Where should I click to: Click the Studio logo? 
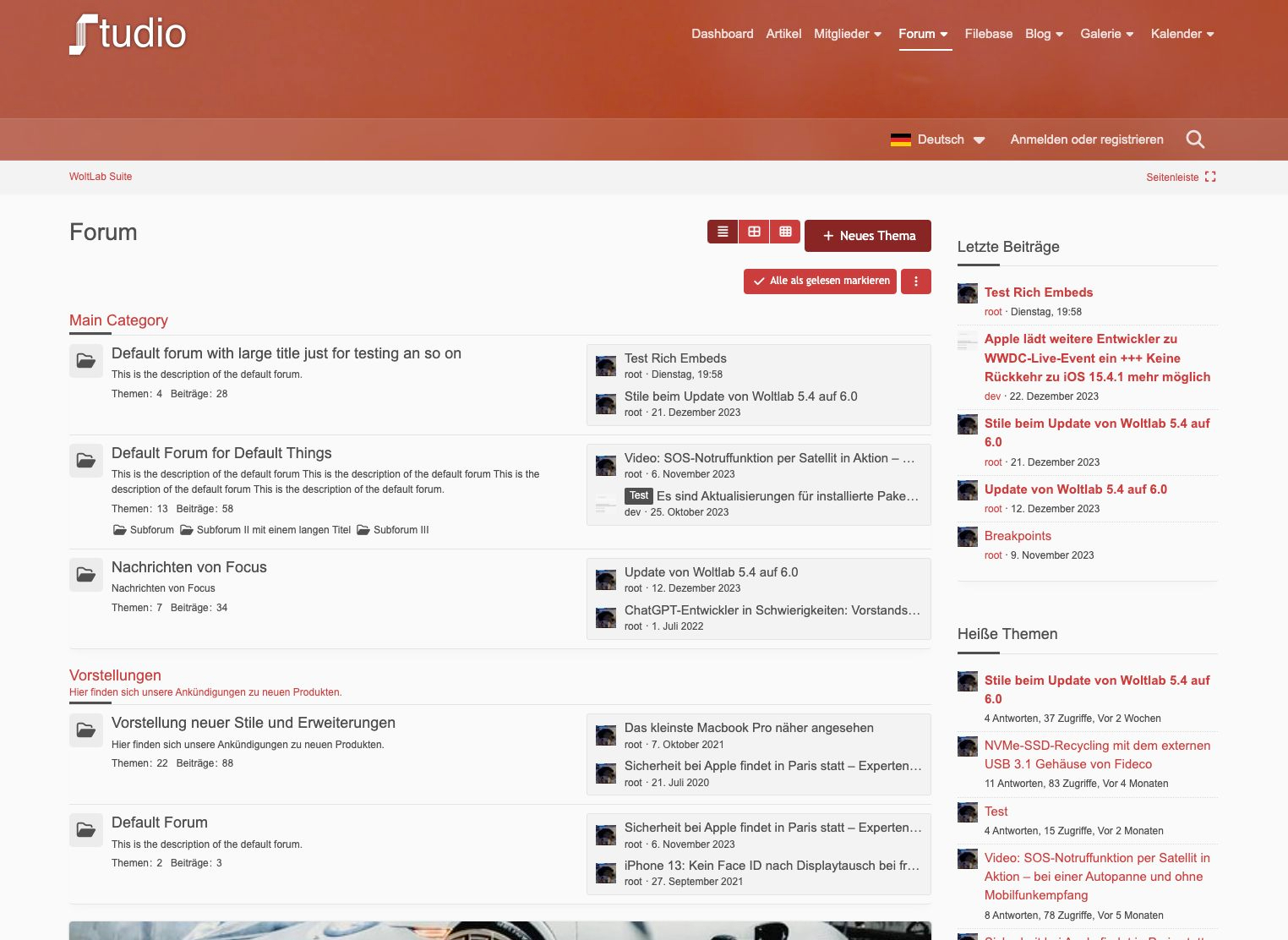(128, 35)
